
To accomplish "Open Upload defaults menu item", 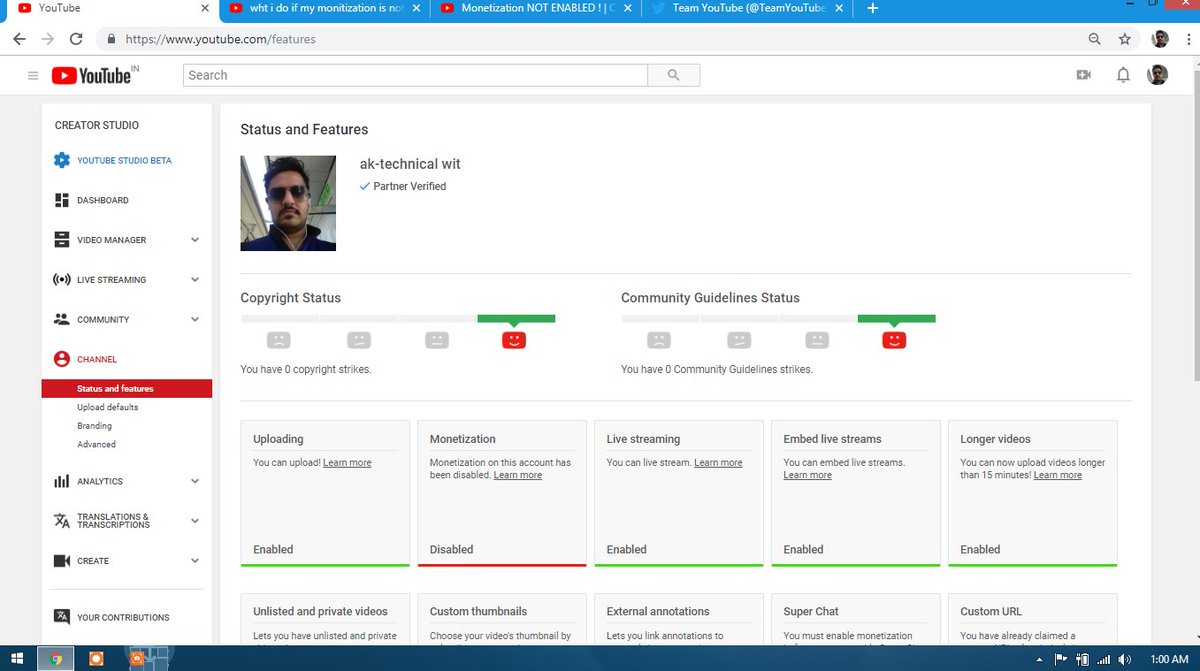I will pyautogui.click(x=108, y=407).
